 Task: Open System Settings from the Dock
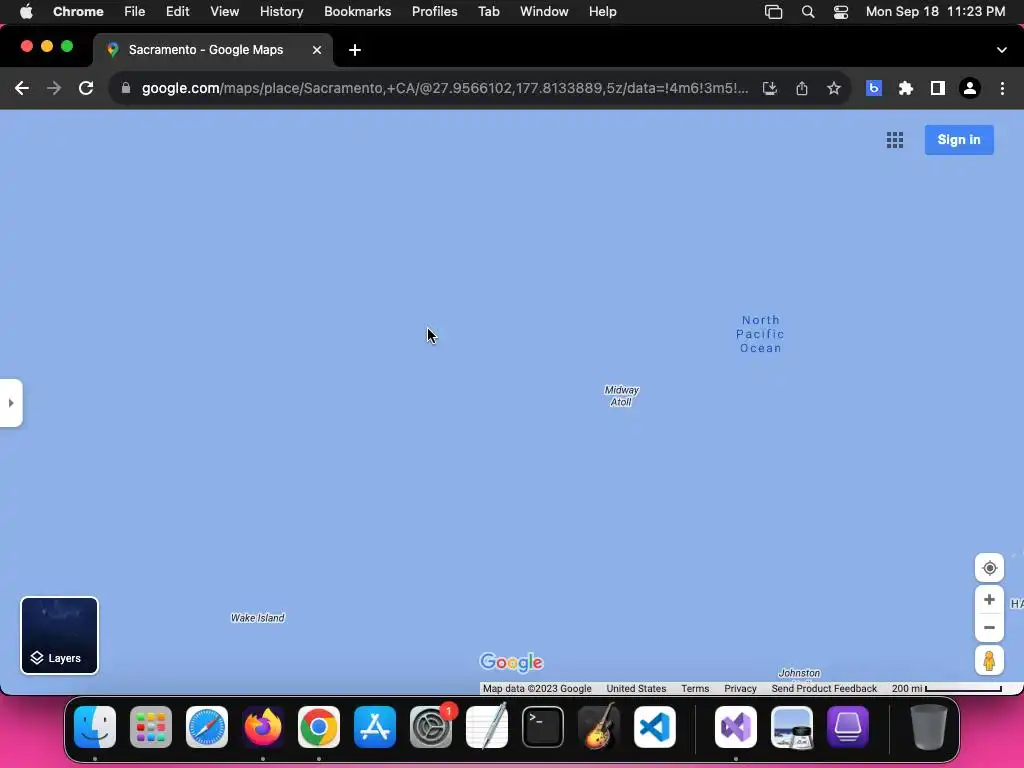(431, 727)
